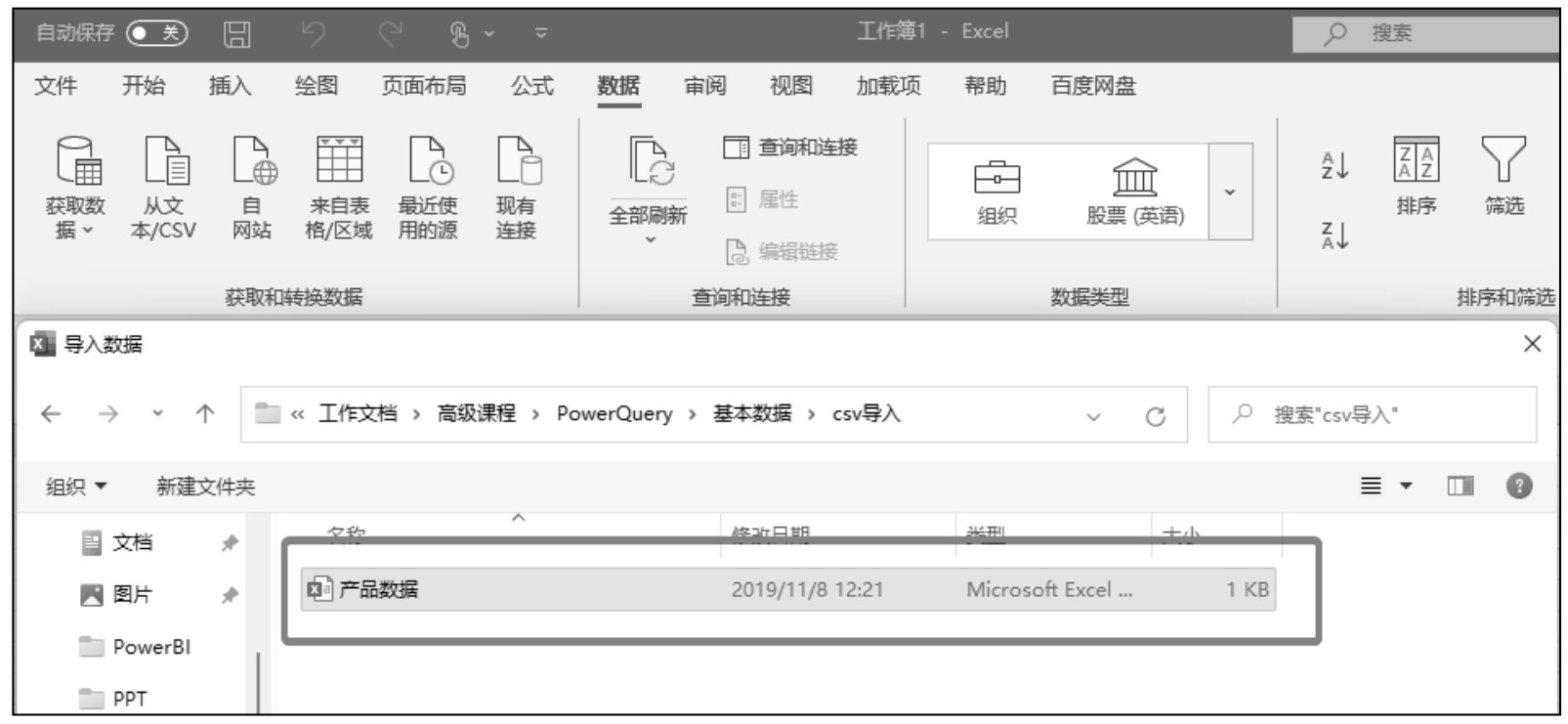Screen dimensions: 1568x724
Task: Open the 百度网盘 ribbon tab
Action: (1093, 86)
